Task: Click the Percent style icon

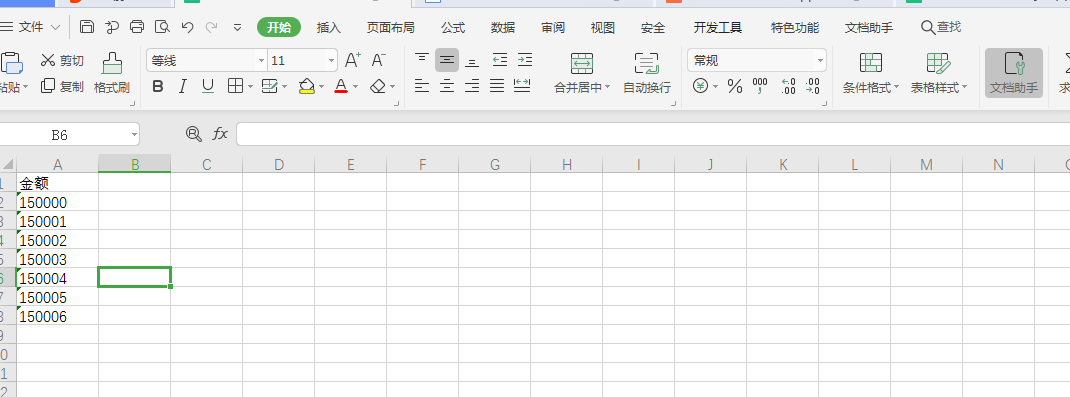Action: (735, 87)
